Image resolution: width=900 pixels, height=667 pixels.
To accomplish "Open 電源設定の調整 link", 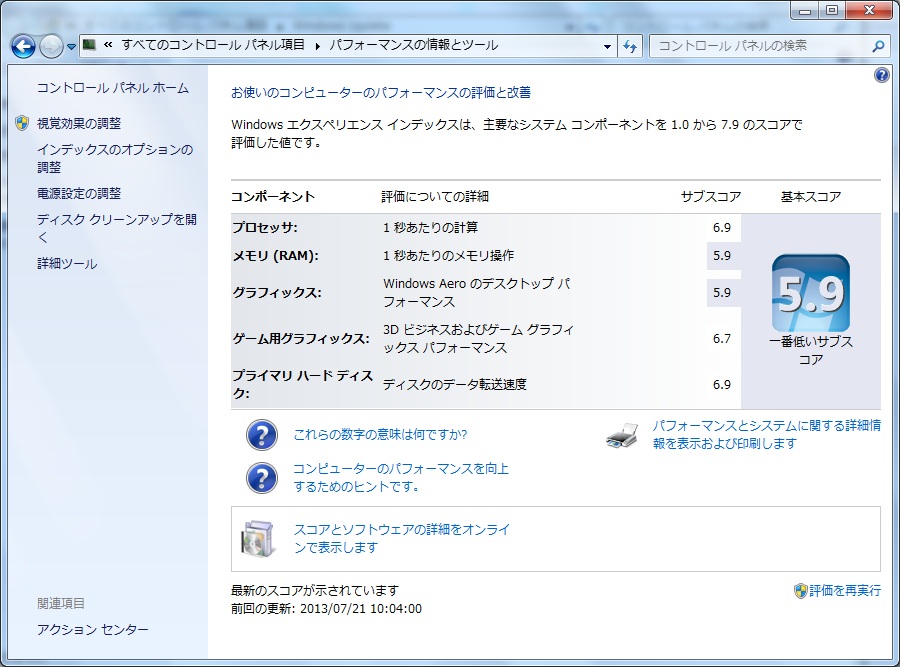I will [79, 193].
